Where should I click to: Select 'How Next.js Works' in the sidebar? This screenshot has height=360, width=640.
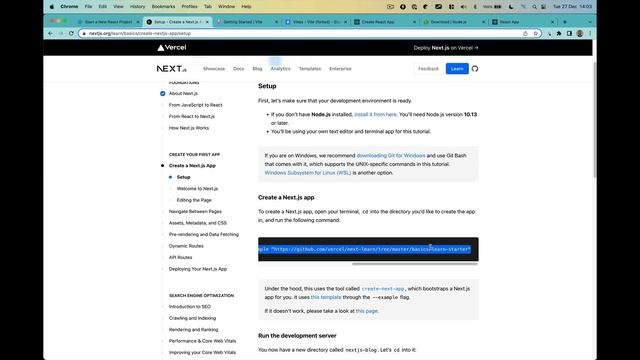pyautogui.click(x=189, y=128)
